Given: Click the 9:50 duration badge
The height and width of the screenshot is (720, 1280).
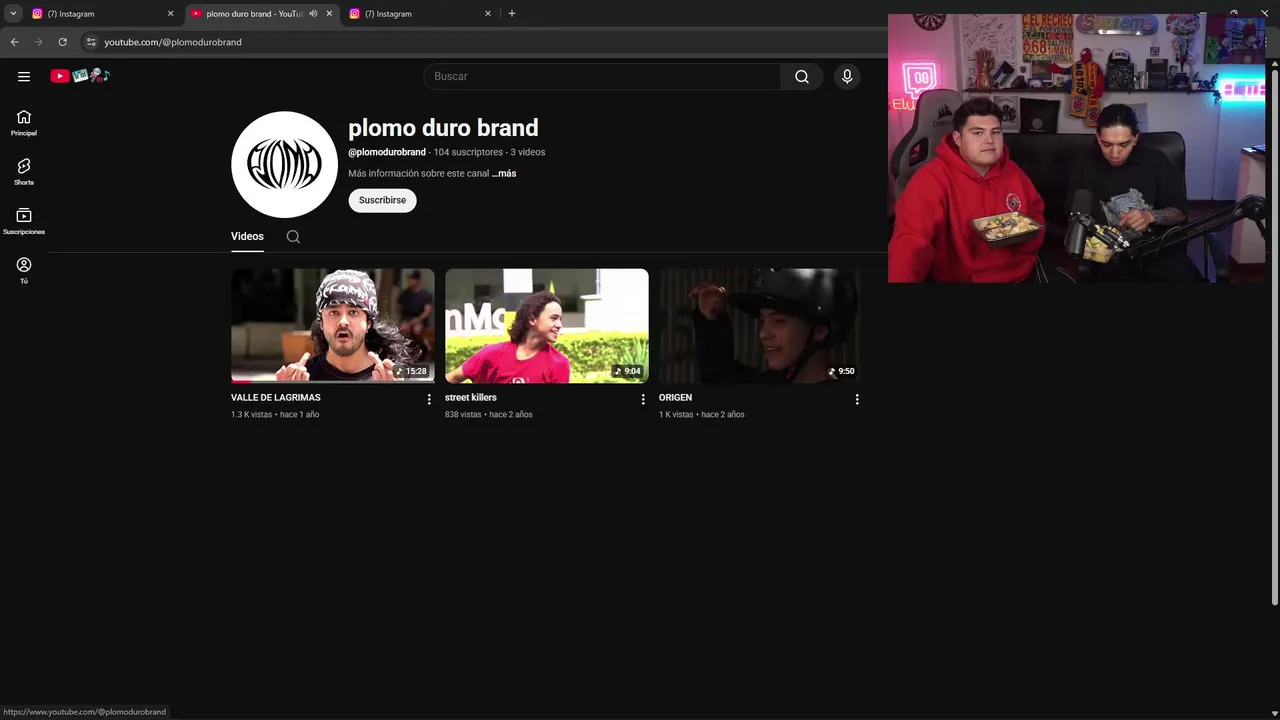Looking at the screenshot, I should 841,371.
